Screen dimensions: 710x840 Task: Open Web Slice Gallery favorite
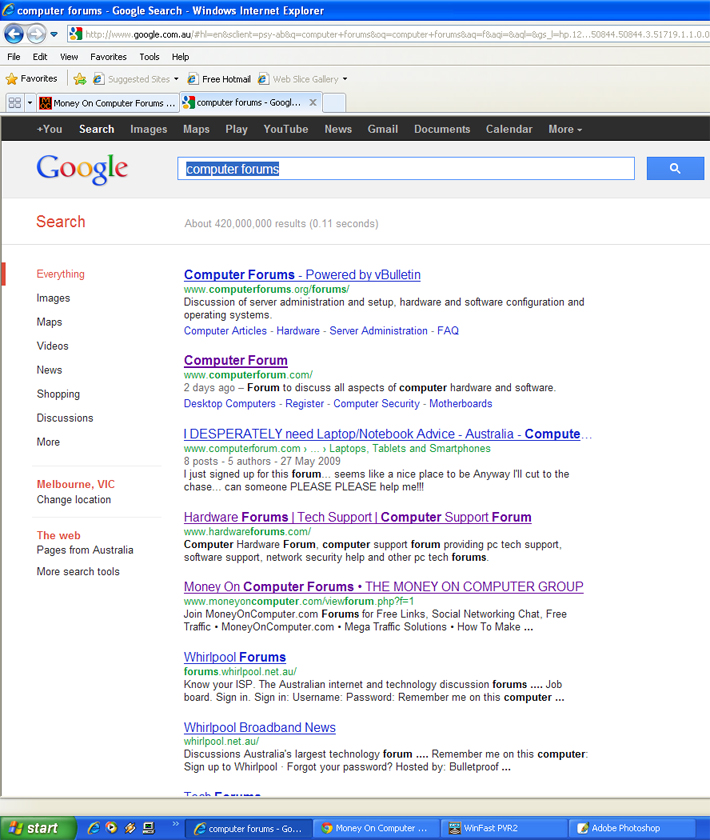[298, 79]
